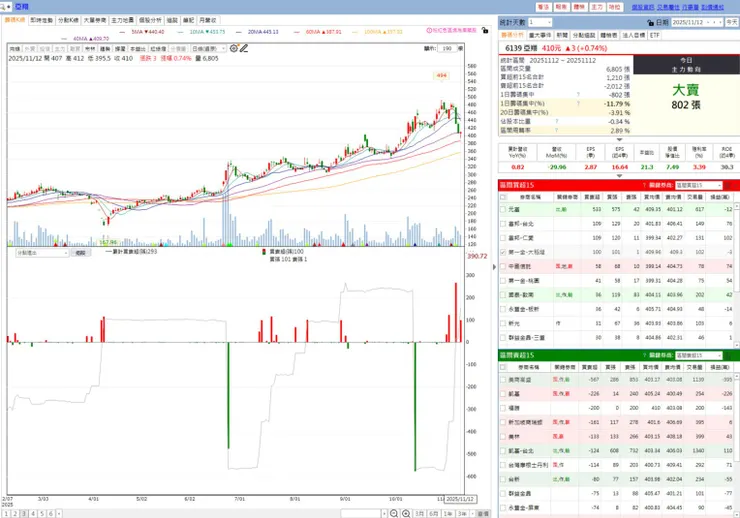Click the pink info circle icon above chart

(429, 30)
